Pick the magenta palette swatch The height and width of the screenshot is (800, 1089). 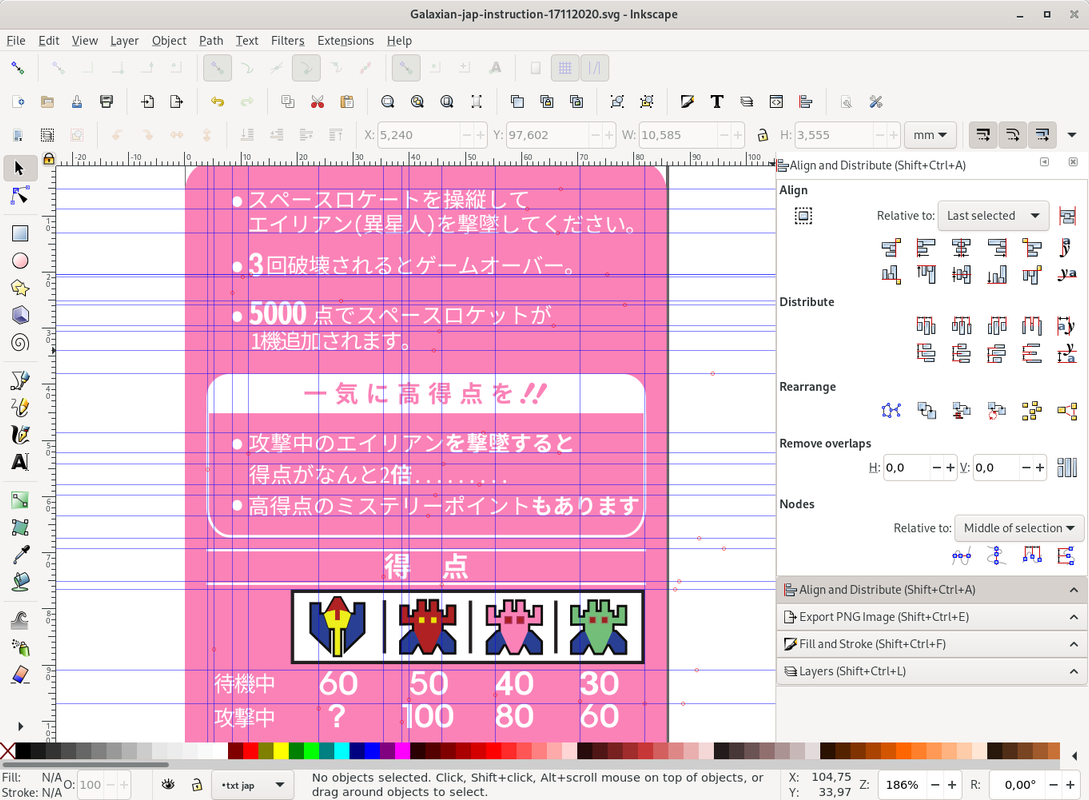(x=401, y=751)
